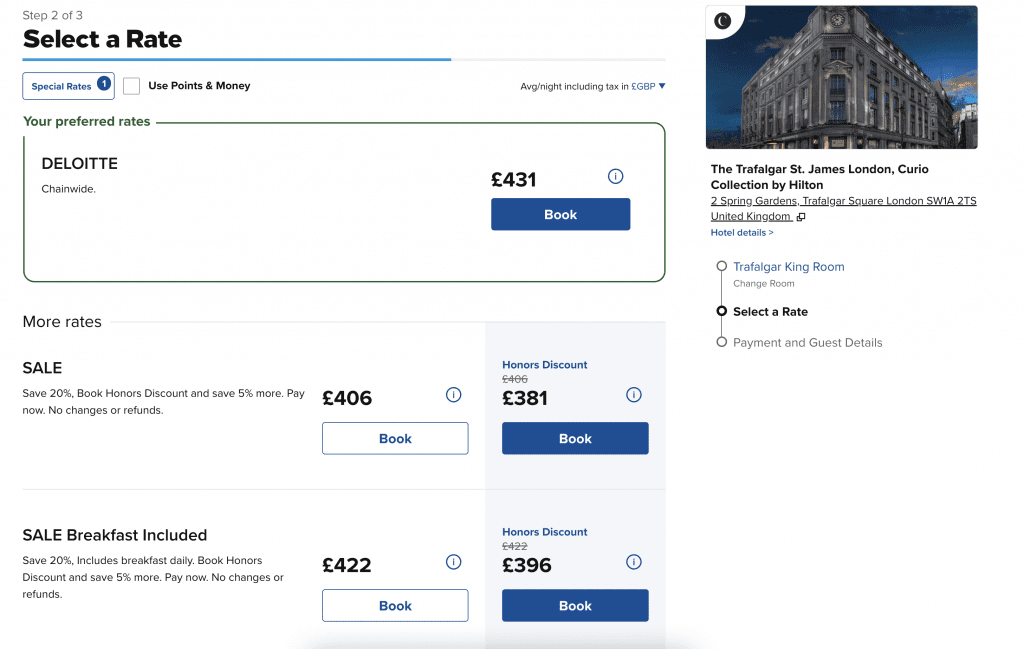1024x649 pixels.
Task: Open info icon beside £381 Honors Discount
Action: pos(633,394)
